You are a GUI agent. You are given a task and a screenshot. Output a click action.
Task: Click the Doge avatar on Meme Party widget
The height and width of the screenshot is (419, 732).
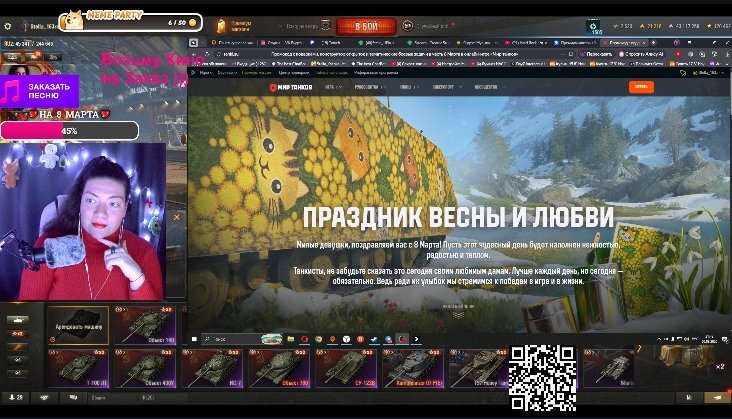[x=72, y=21]
